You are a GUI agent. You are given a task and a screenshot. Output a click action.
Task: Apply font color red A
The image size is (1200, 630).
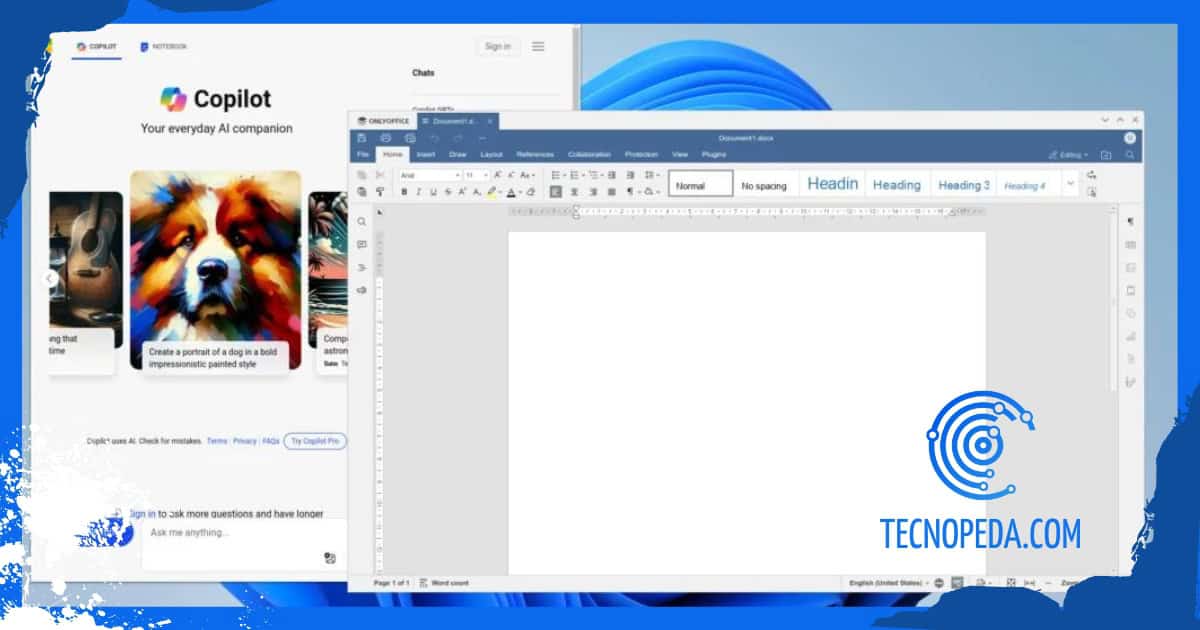[511, 192]
